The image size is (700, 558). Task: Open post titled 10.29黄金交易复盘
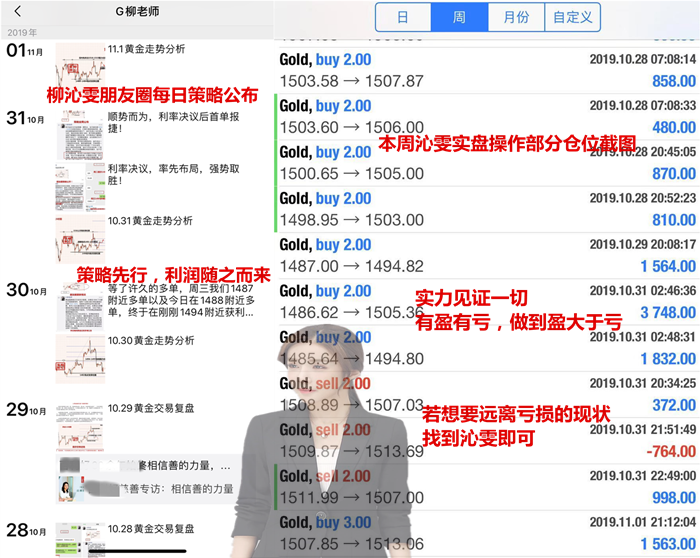[151, 408]
